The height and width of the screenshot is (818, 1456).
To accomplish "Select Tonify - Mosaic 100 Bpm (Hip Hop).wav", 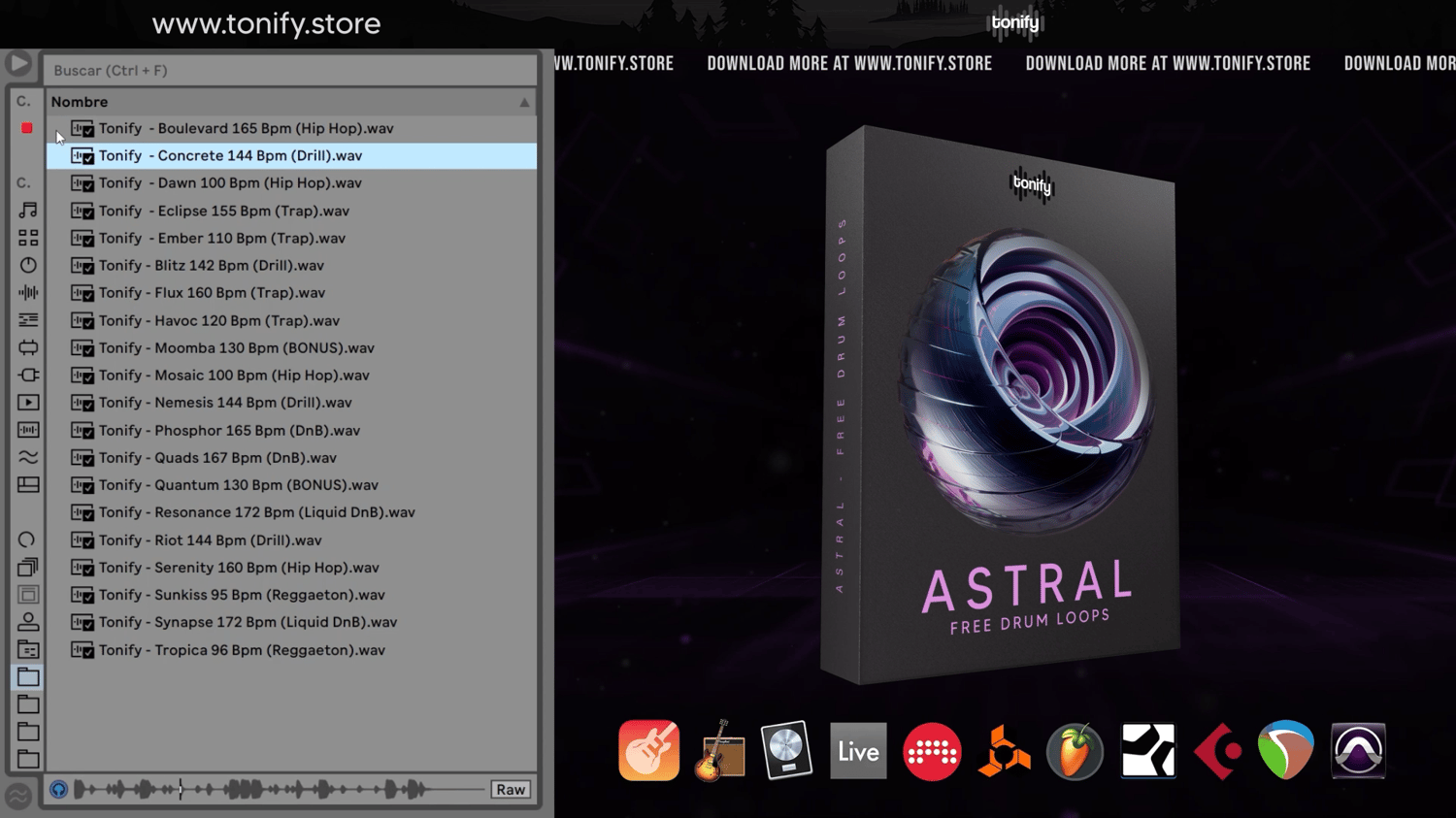I will point(291,375).
